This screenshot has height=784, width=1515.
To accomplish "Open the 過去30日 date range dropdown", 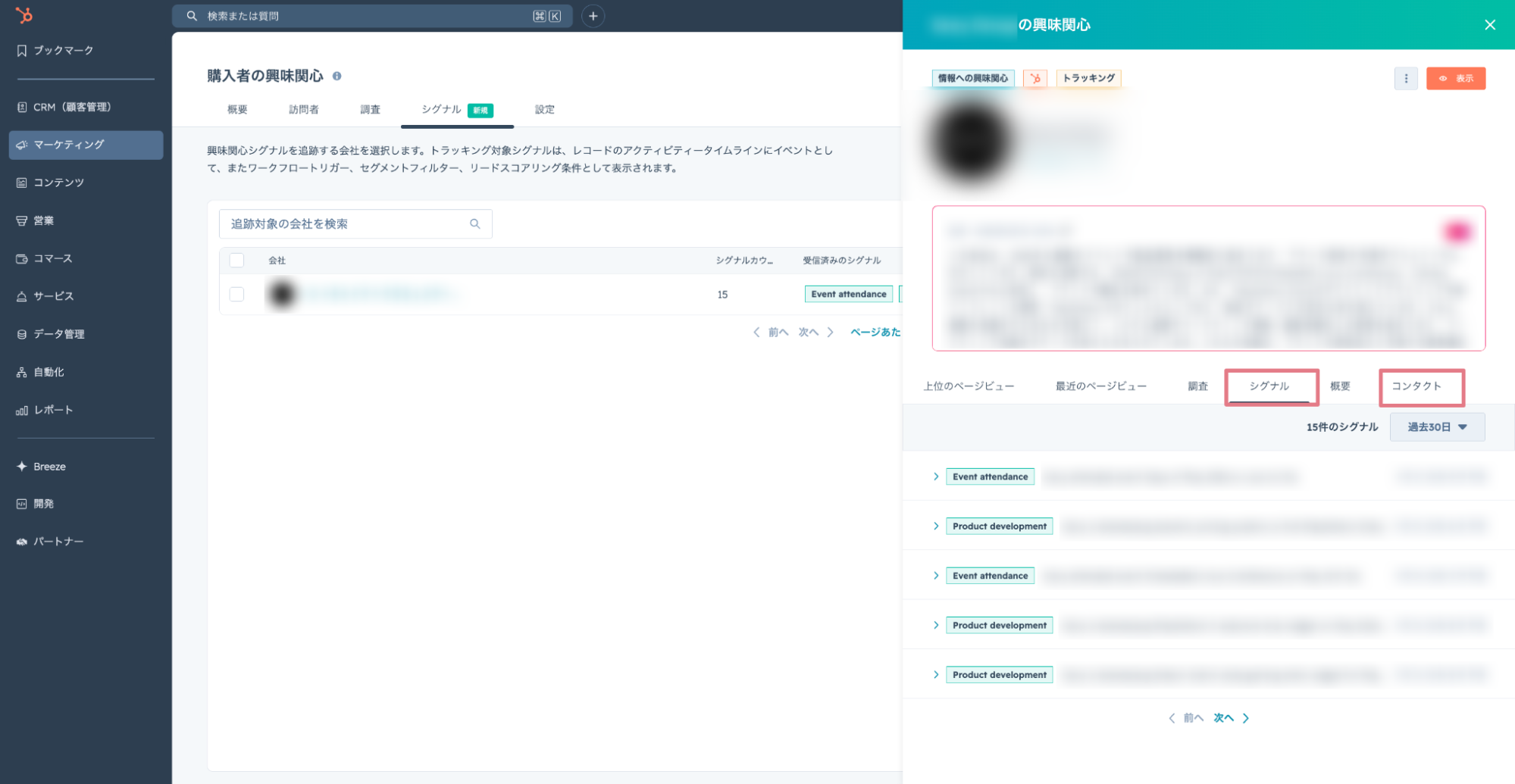I will (x=1437, y=427).
